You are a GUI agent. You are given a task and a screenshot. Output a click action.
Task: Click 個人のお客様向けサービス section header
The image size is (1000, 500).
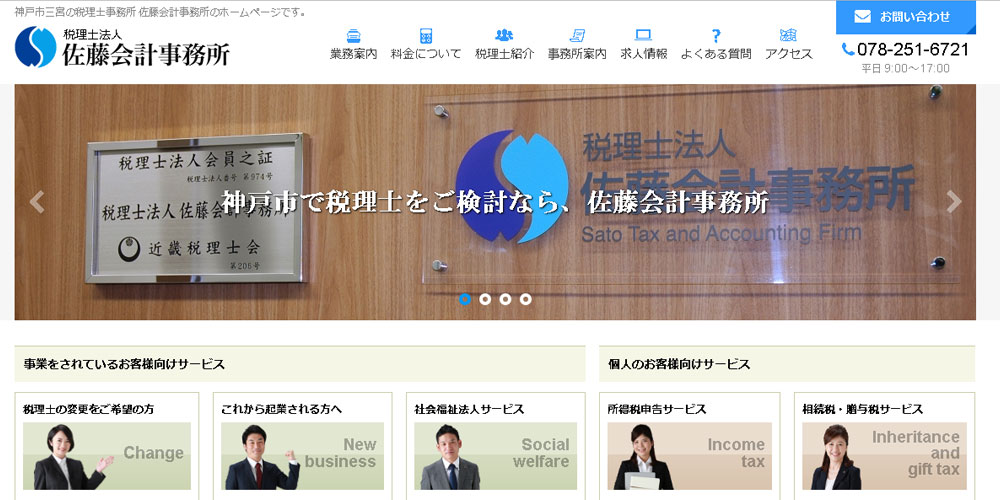pyautogui.click(x=787, y=364)
